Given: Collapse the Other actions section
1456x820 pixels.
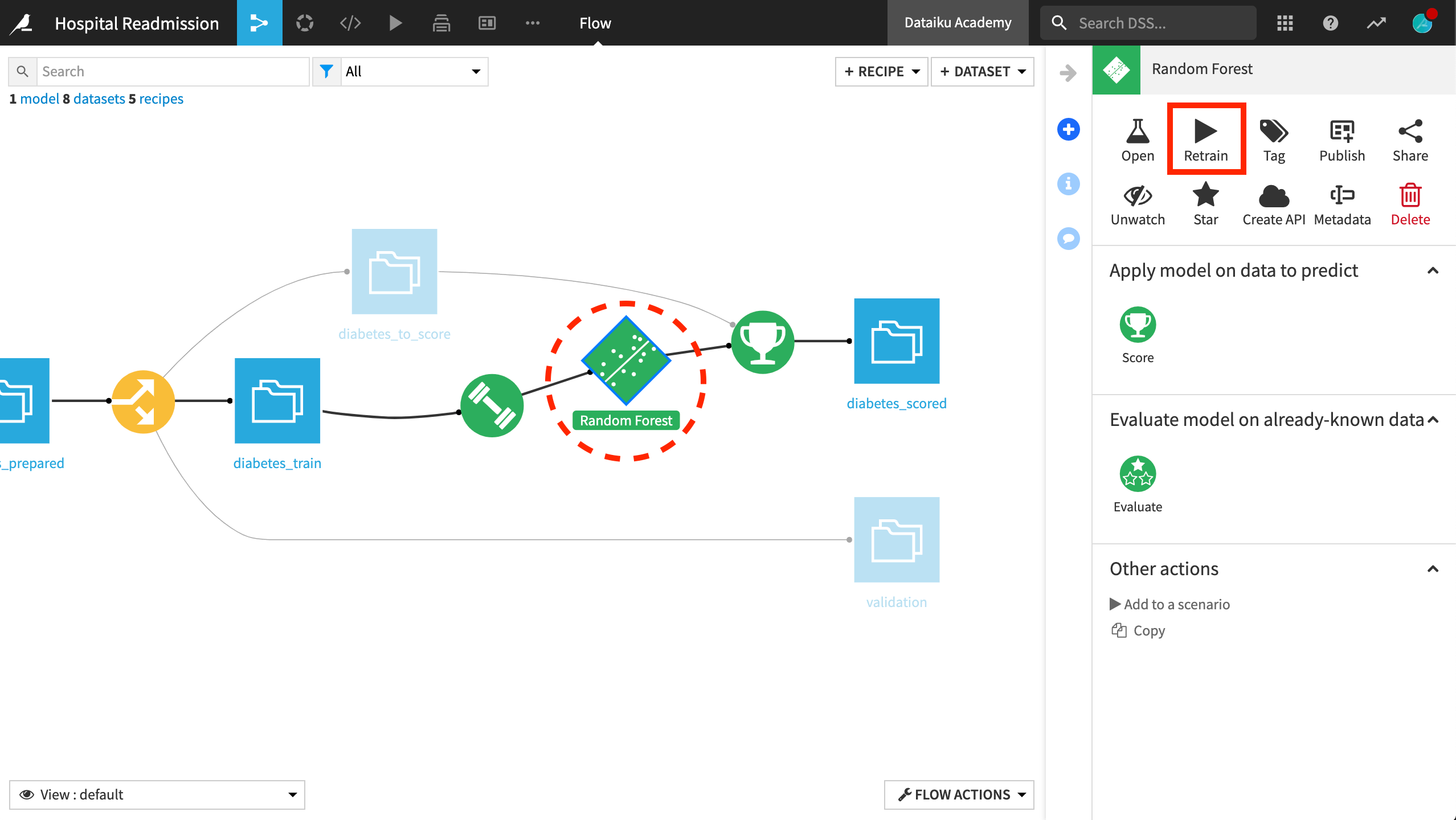Looking at the screenshot, I should pyautogui.click(x=1433, y=569).
